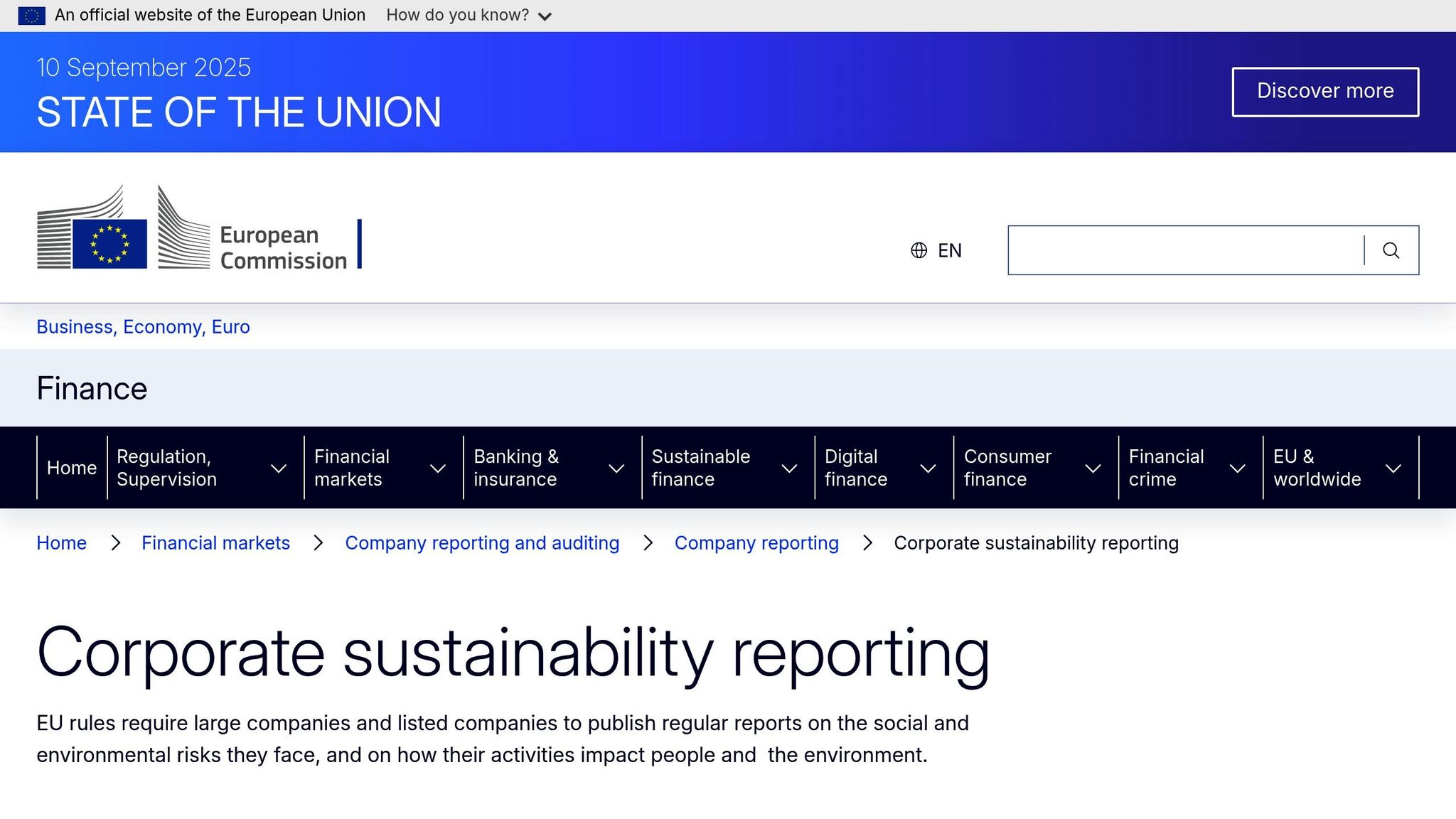
Task: Go to Company reporting and auditing breadcrumb
Action: pyautogui.click(x=482, y=543)
